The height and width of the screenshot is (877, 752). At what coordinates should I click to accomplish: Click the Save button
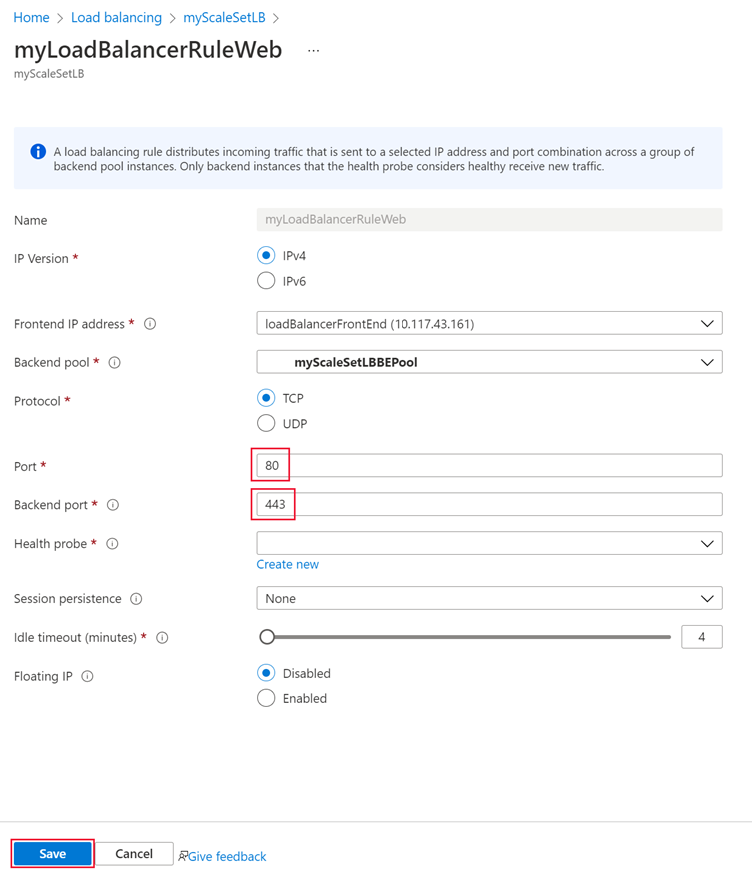pyautogui.click(x=53, y=854)
